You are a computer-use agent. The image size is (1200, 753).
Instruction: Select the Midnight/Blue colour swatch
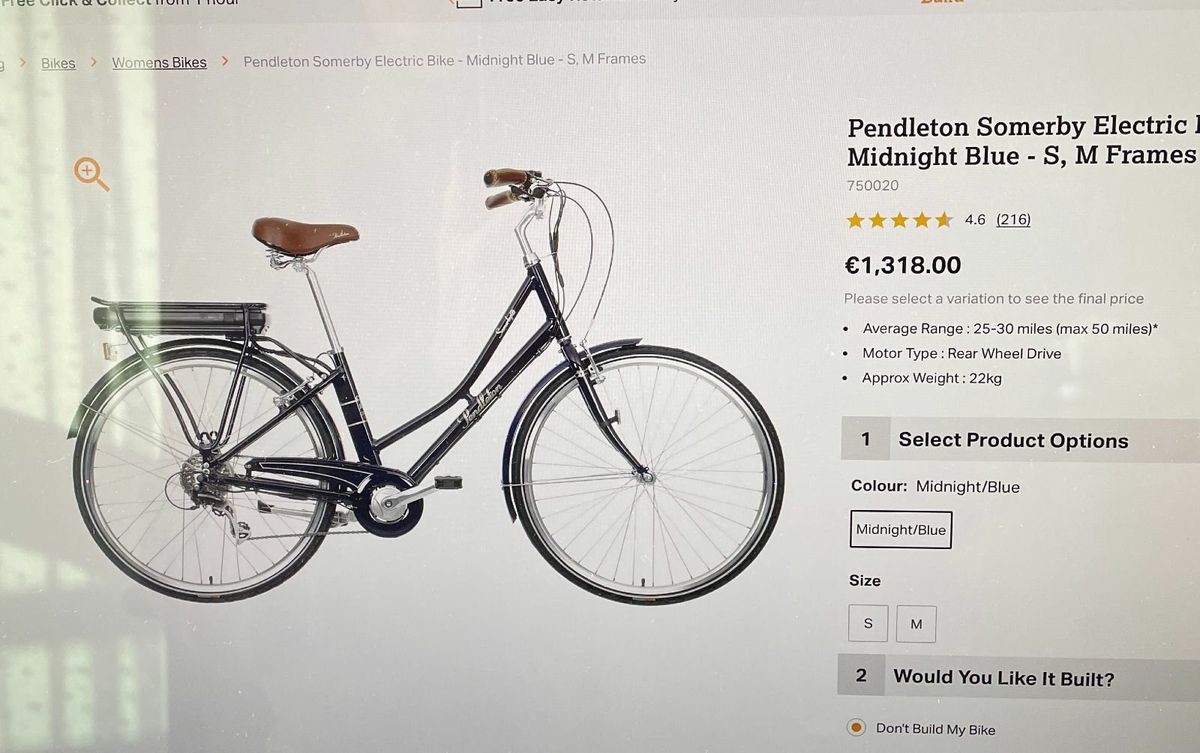coord(900,530)
